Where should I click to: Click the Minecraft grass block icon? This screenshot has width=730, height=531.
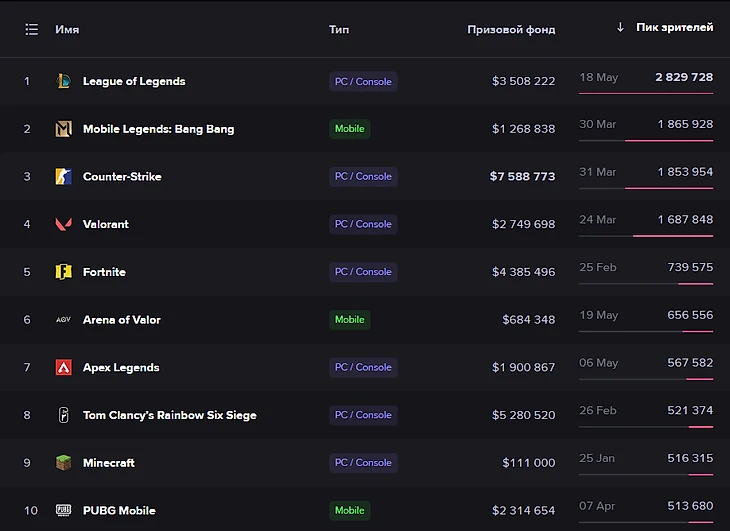pos(64,463)
